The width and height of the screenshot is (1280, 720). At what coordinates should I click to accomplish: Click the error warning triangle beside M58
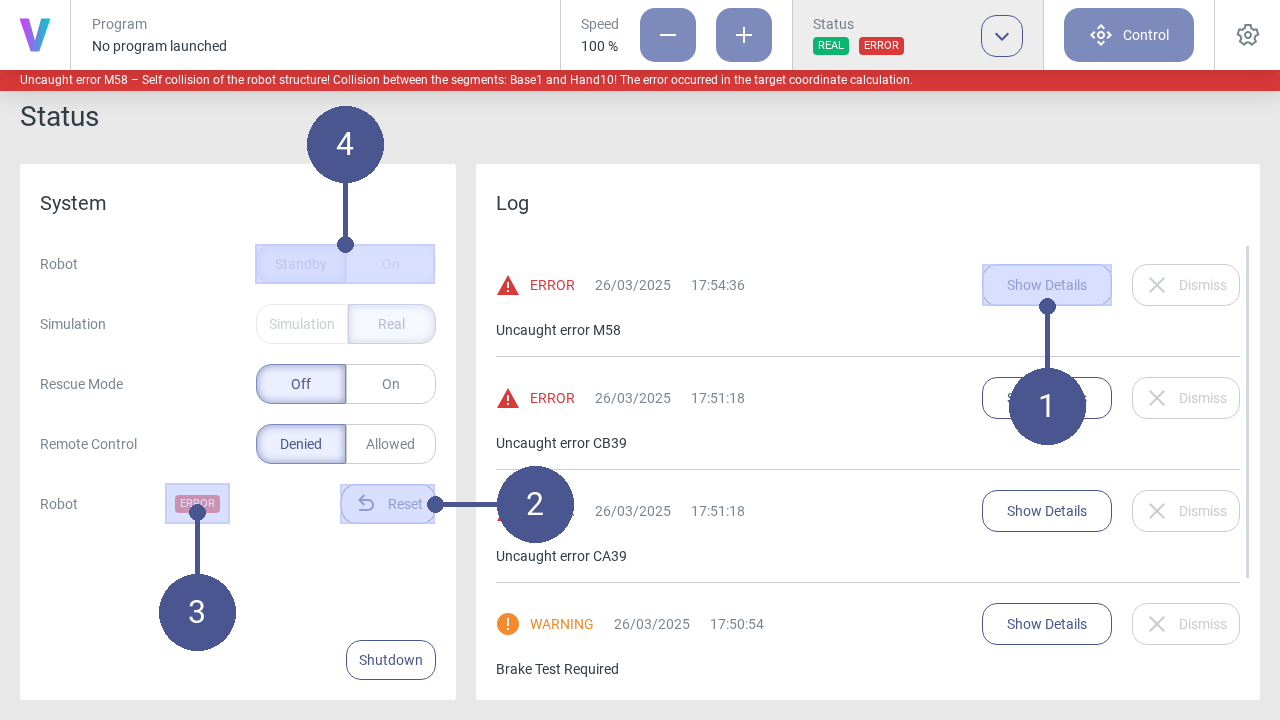pyautogui.click(x=507, y=285)
